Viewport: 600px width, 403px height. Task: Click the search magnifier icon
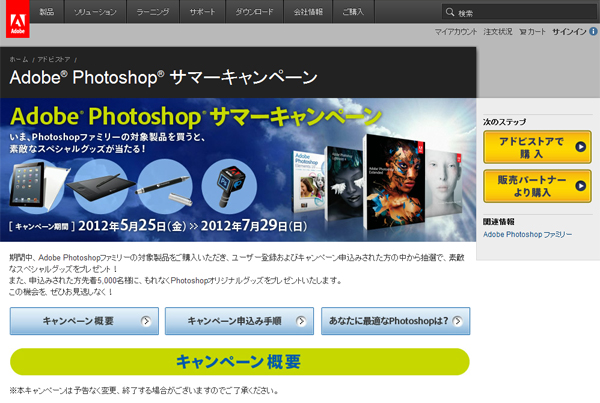[x=450, y=12]
